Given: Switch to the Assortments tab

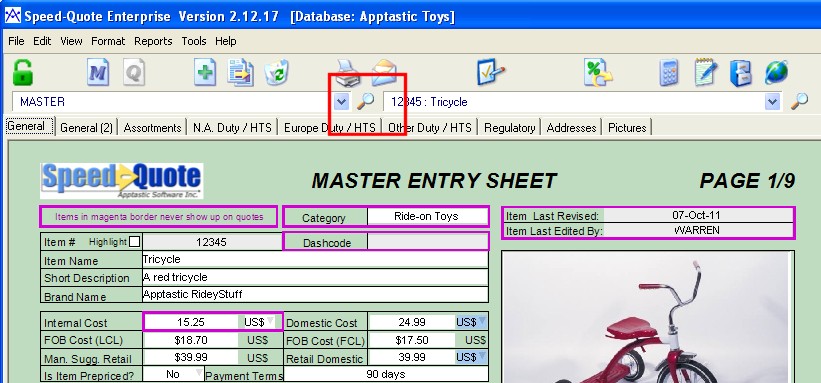Looking at the screenshot, I should 152,127.
